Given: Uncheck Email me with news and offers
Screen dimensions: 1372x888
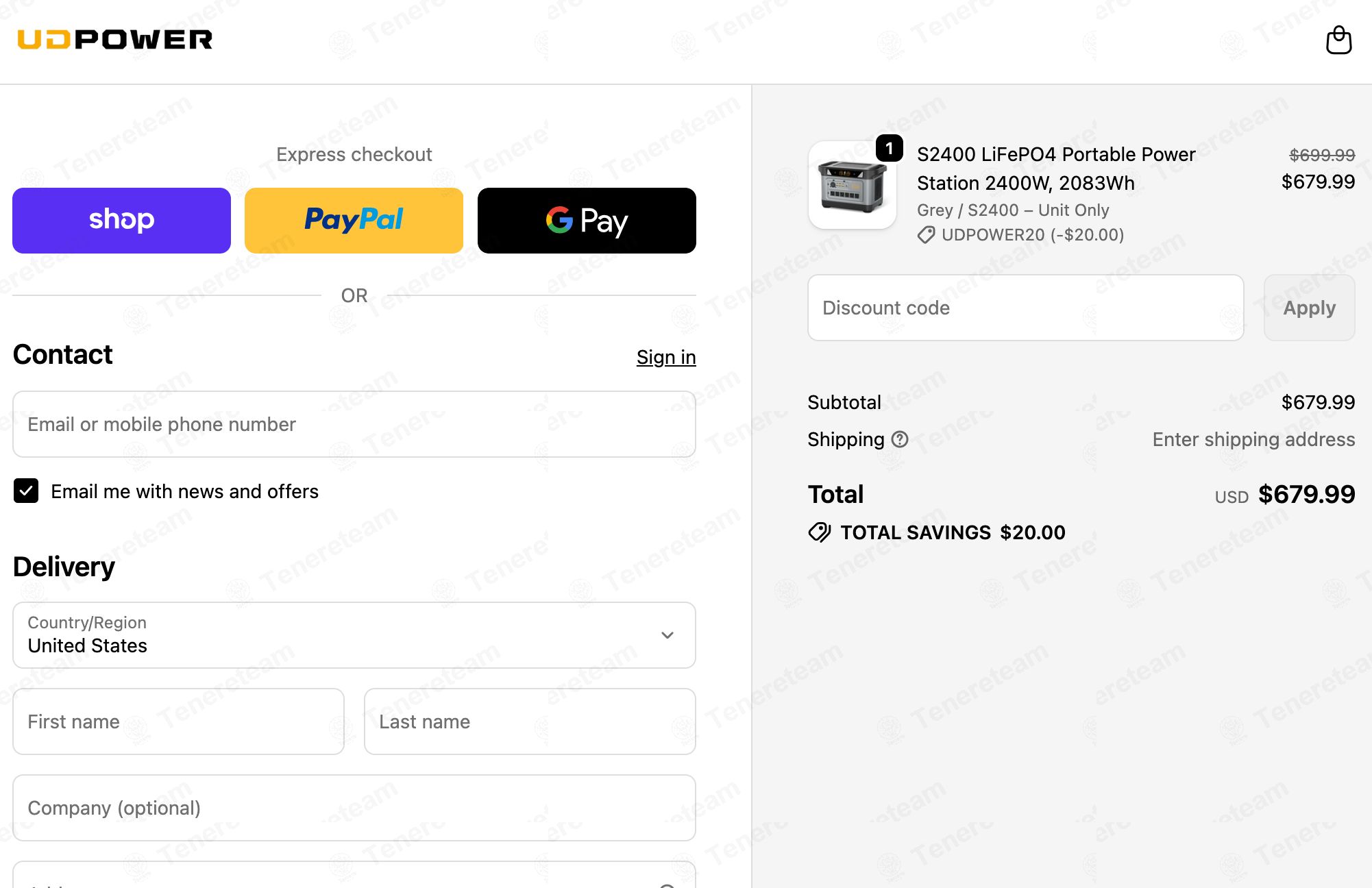Looking at the screenshot, I should 26,491.
